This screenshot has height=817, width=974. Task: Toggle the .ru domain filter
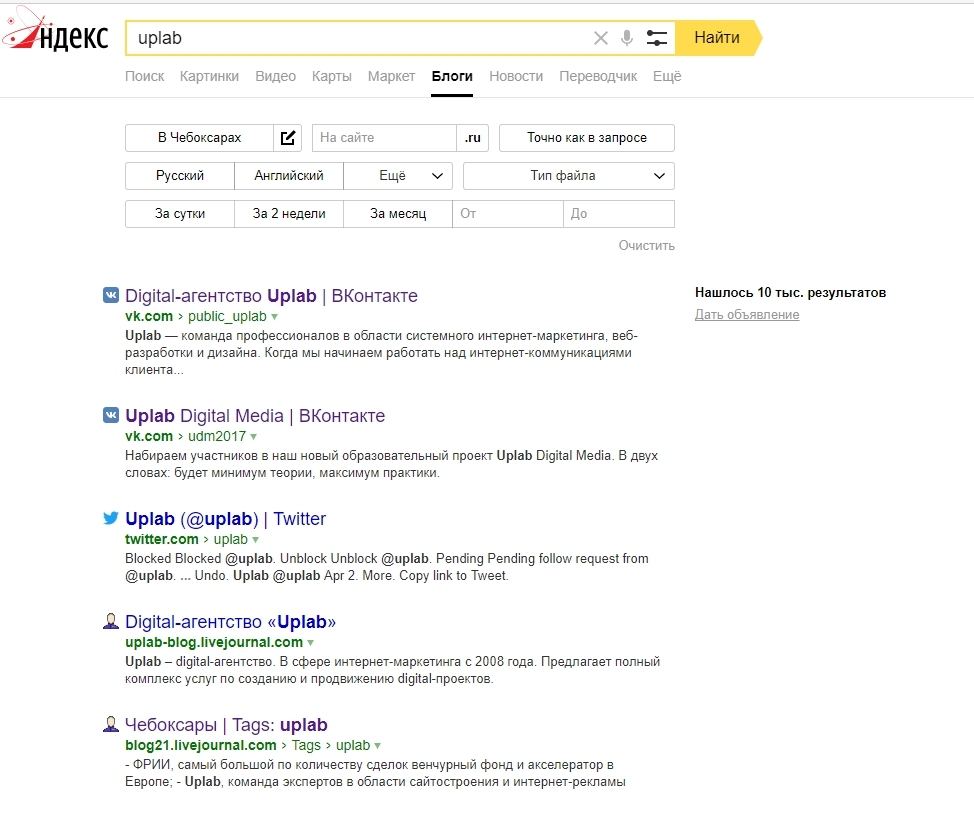pyautogui.click(x=473, y=138)
